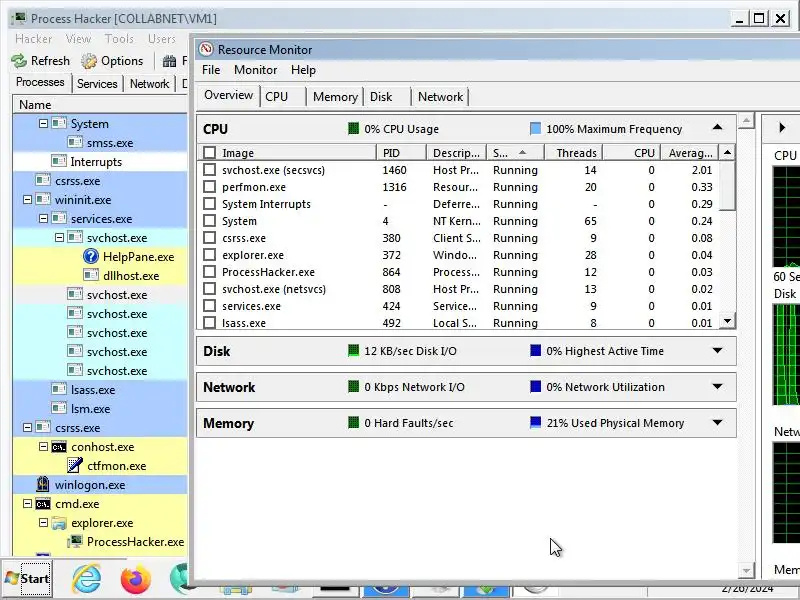Select the services.exe icon in process tree

coord(59,218)
